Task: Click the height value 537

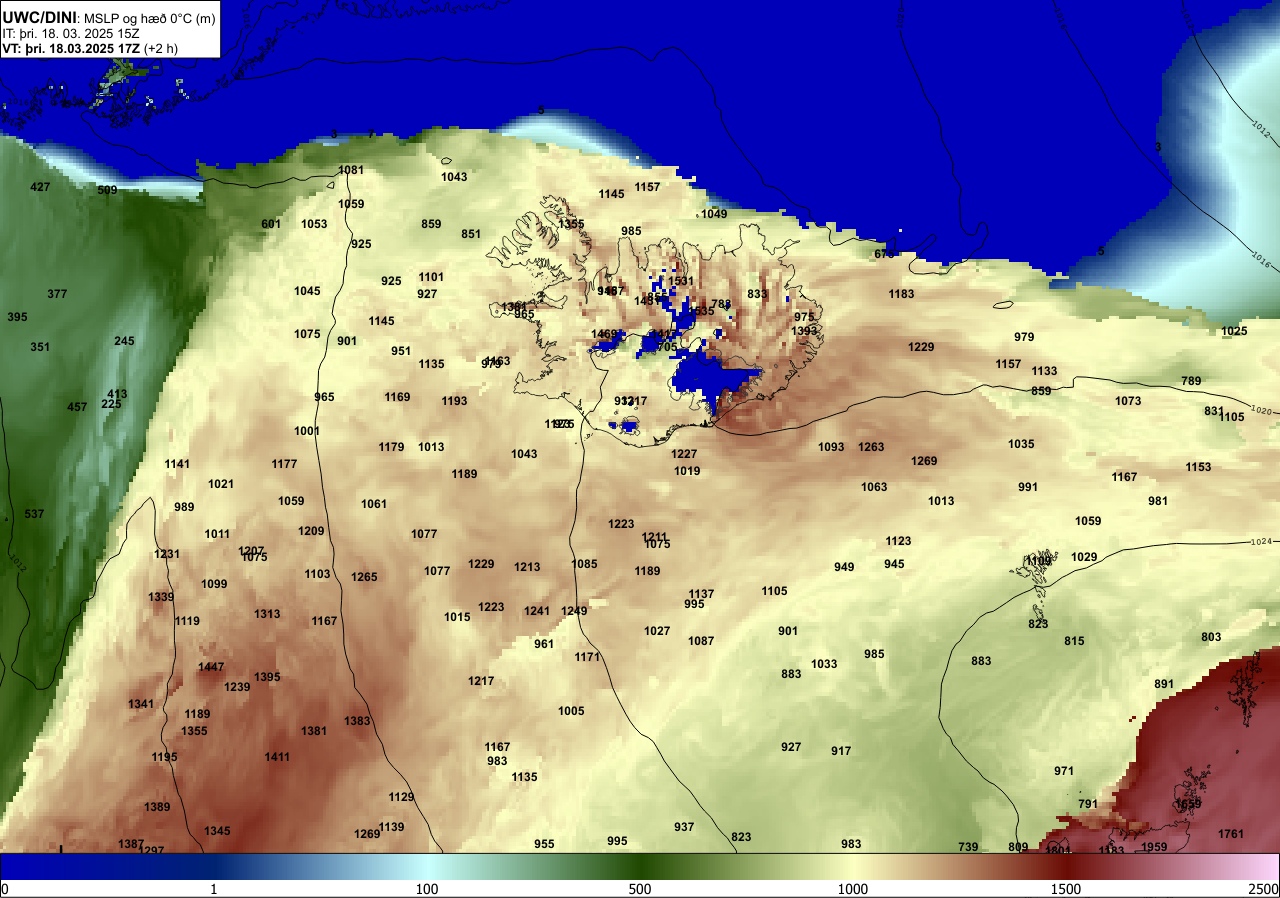Action: tap(34, 514)
